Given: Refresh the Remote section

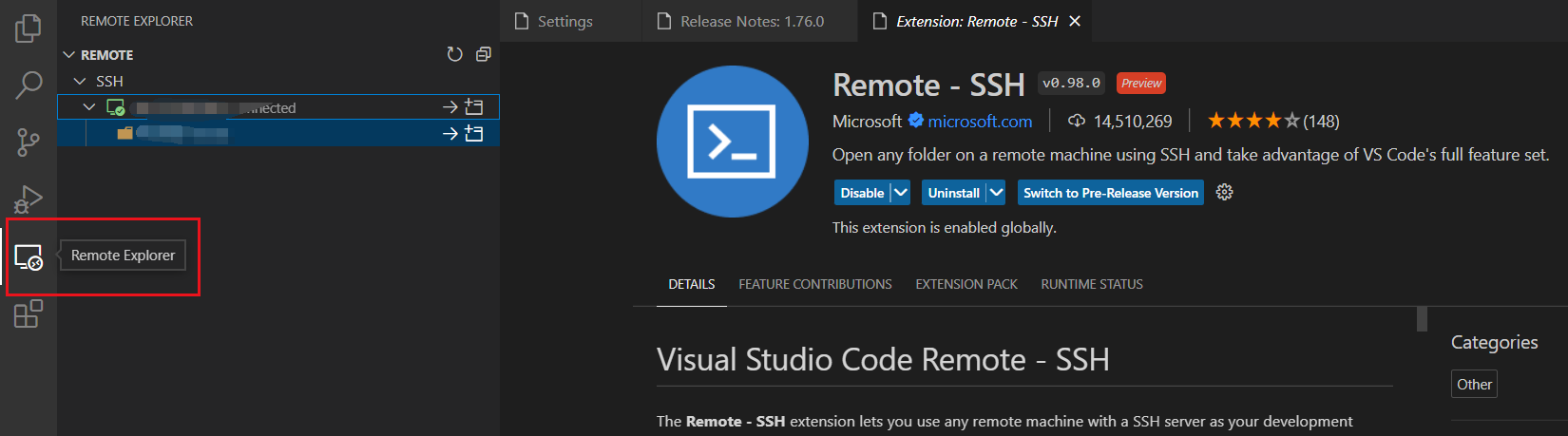Looking at the screenshot, I should [x=455, y=54].
